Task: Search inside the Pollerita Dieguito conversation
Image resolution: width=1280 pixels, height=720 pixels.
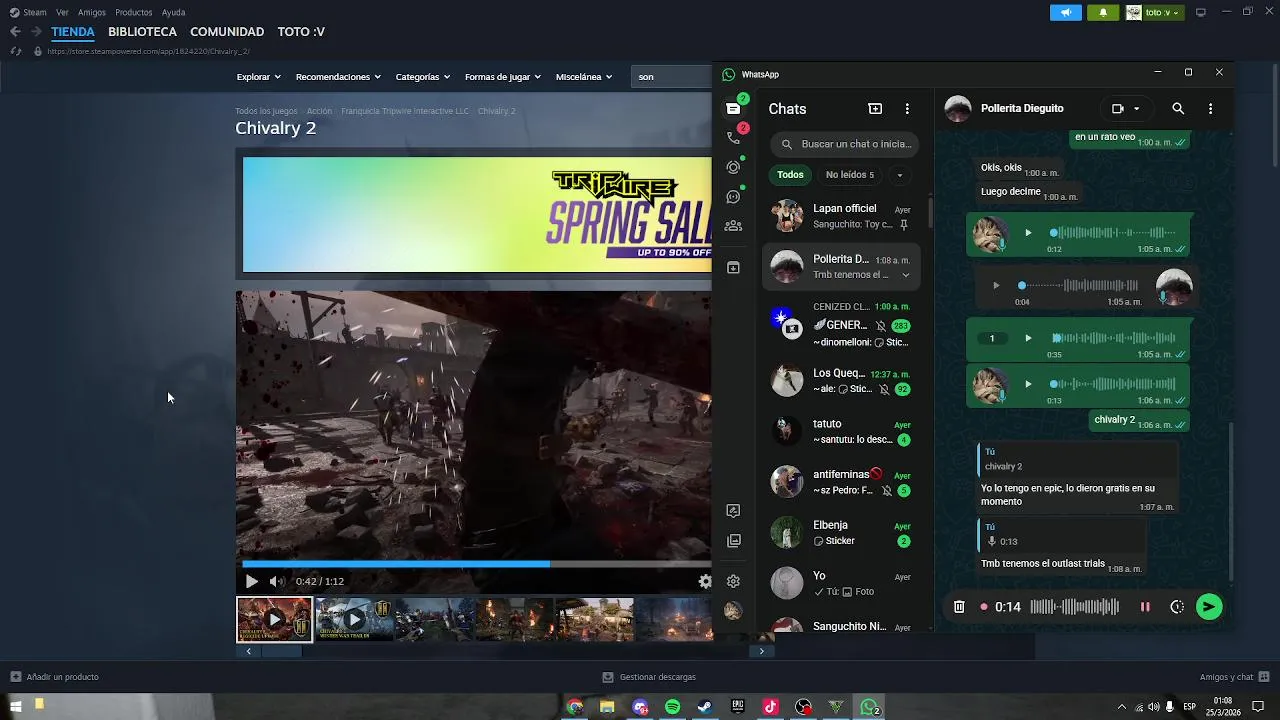Action: coord(1178,108)
